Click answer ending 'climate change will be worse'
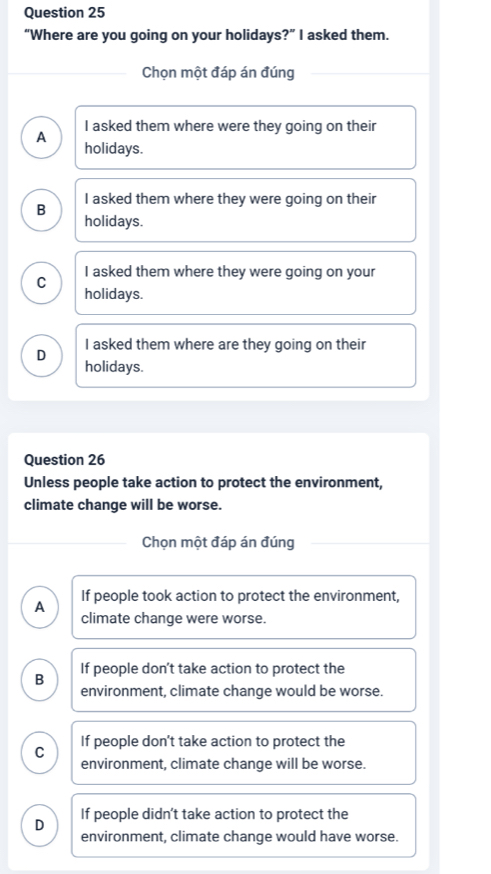Screen dimensions: 491x874 pyautogui.click(x=244, y=753)
